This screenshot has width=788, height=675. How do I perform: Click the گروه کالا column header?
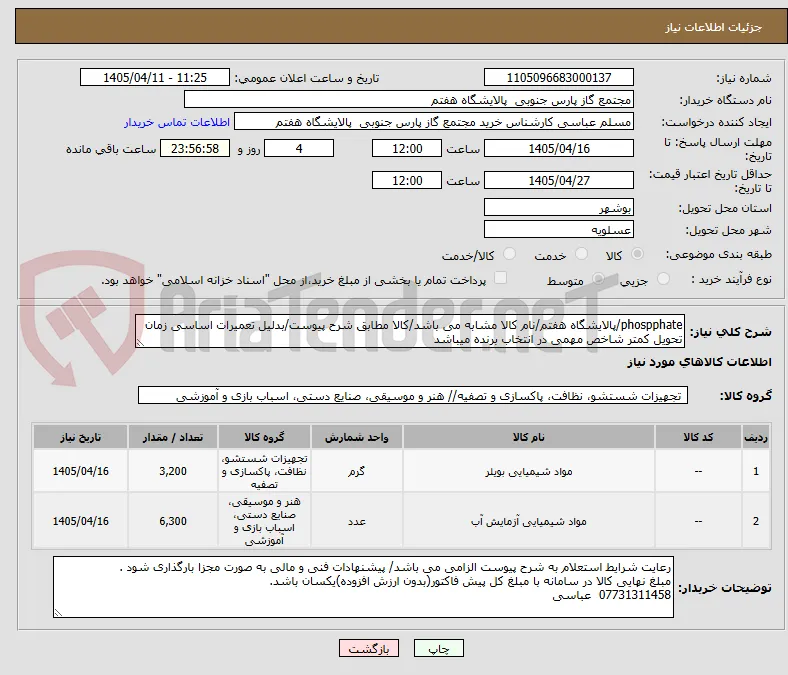pyautogui.click(x=264, y=437)
